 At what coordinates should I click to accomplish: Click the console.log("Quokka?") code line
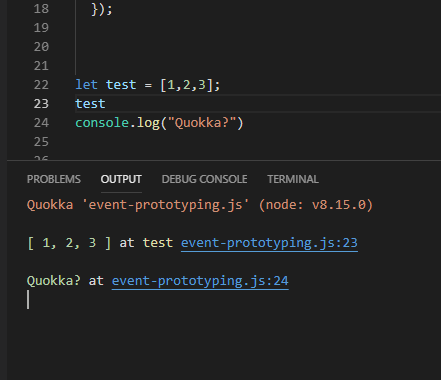tap(160, 123)
